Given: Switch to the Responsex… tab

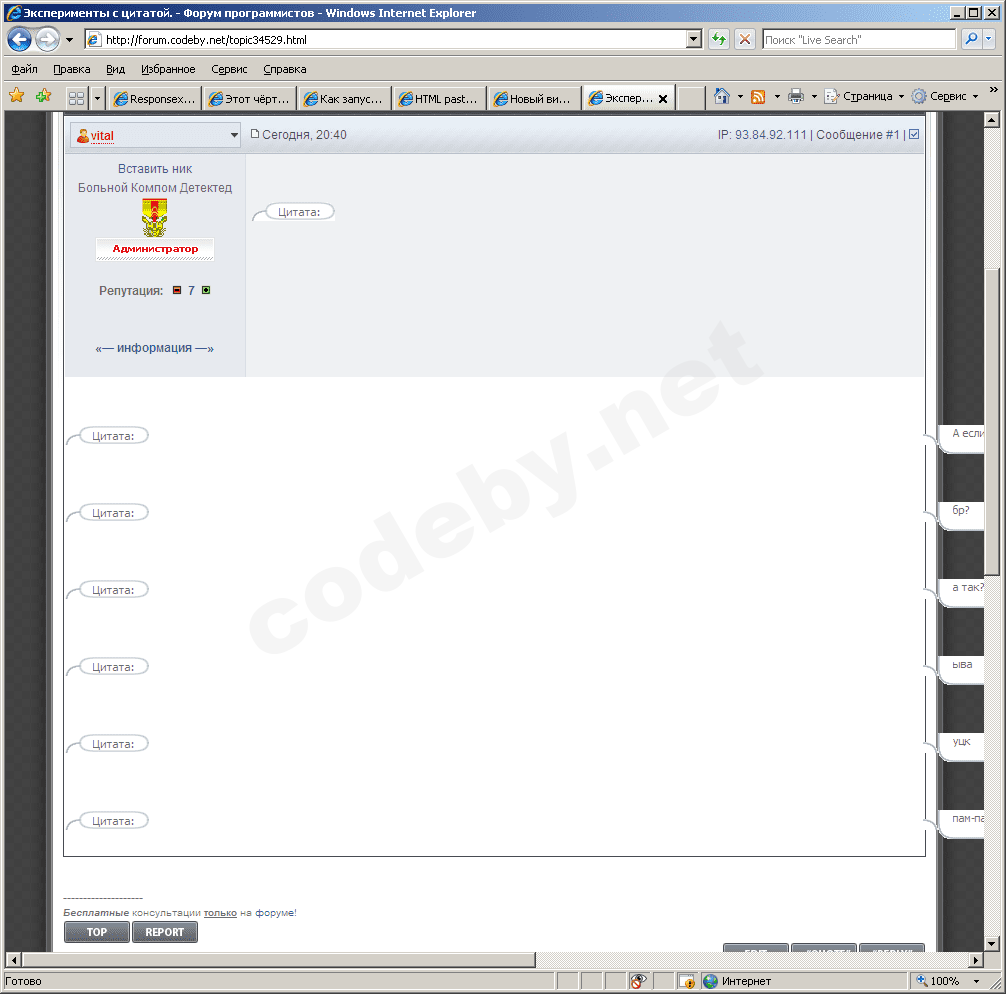Looking at the screenshot, I should (155, 99).
